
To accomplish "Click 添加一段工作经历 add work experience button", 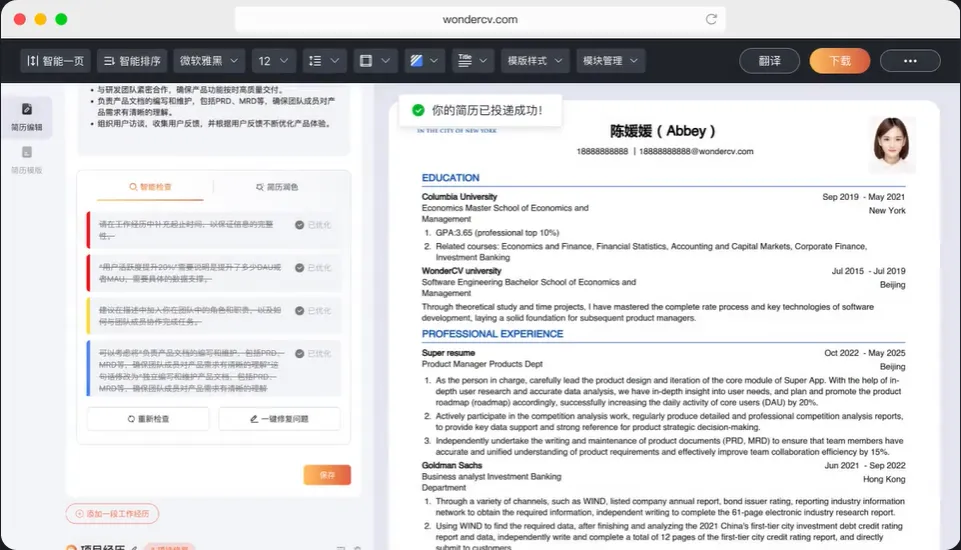I will point(112,514).
